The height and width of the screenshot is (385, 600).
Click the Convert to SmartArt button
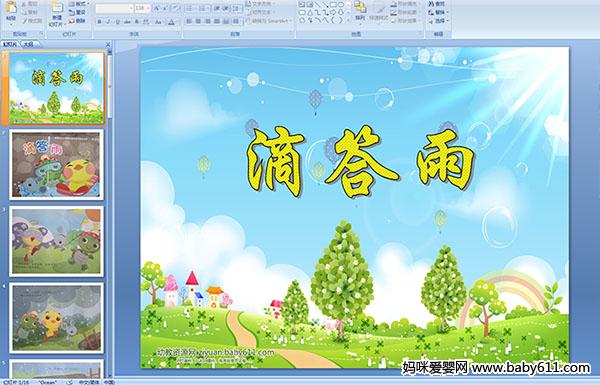pyautogui.click(x=269, y=21)
